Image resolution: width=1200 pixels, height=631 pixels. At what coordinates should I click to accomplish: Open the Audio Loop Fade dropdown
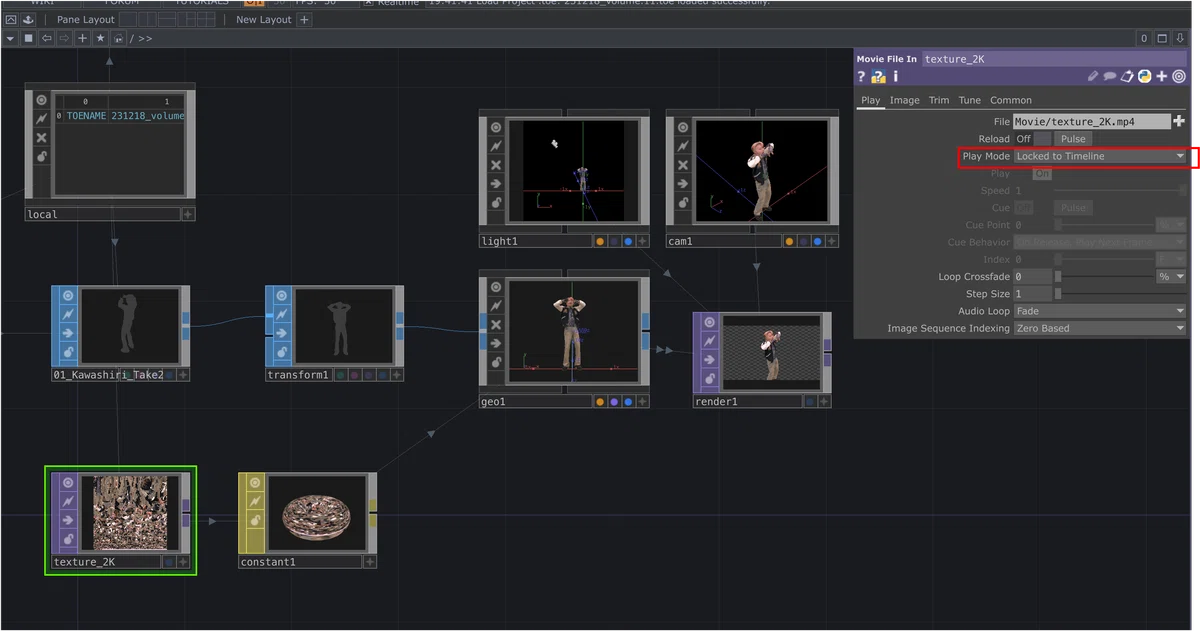pyautogui.click(x=1100, y=311)
